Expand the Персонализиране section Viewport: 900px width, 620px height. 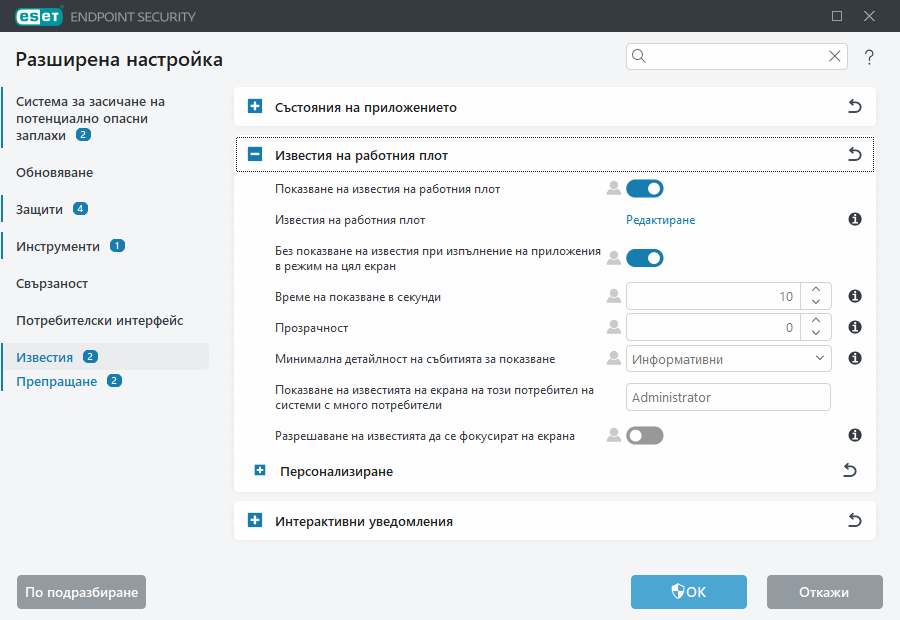pos(260,470)
